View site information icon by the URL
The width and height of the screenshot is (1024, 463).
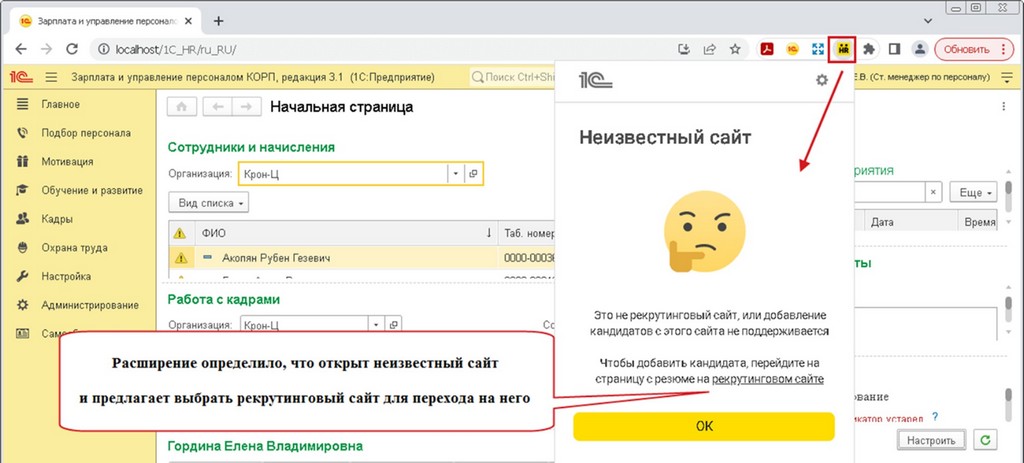(x=103, y=49)
